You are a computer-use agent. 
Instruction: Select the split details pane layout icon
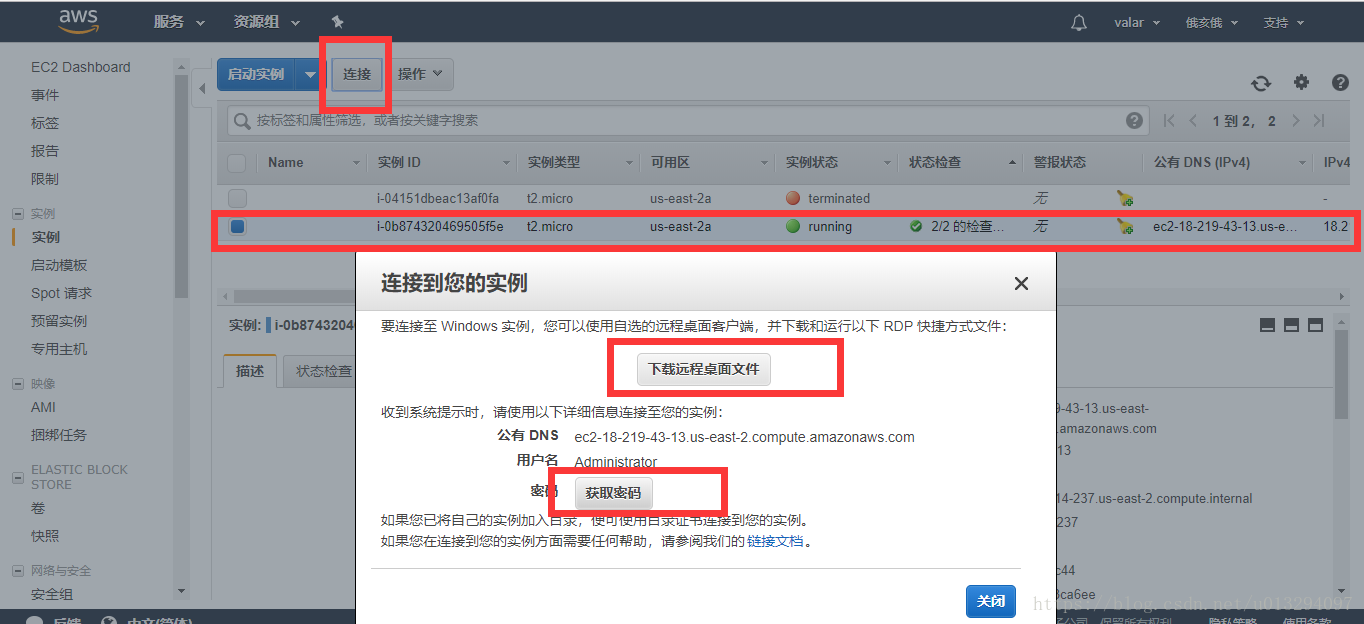[x=1291, y=325]
